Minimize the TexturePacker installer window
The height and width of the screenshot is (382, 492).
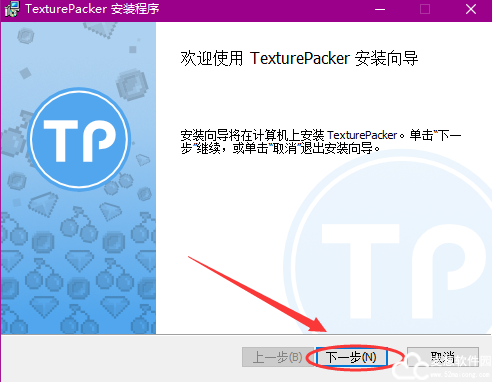click(x=380, y=9)
